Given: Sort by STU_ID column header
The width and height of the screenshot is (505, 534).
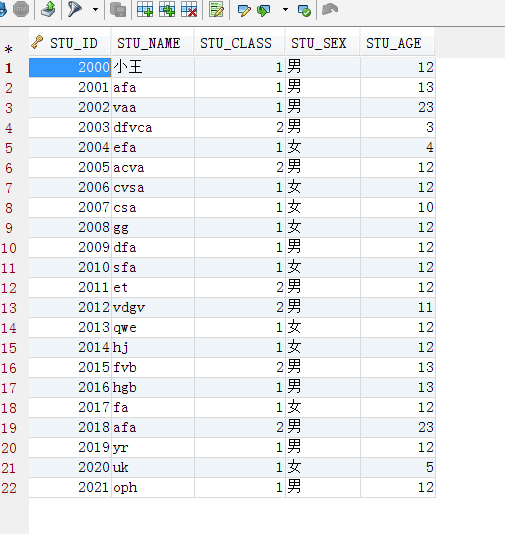Looking at the screenshot, I should 70,43.
